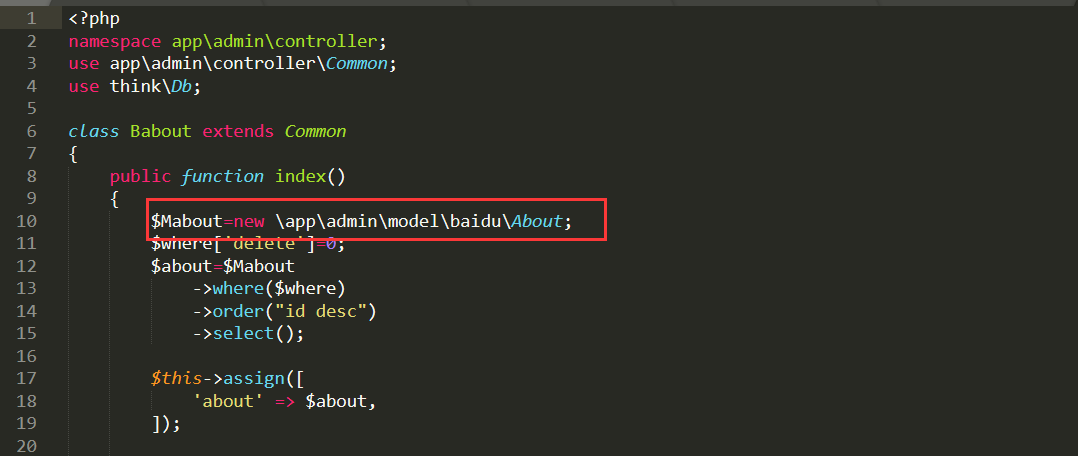Click $Mabout after the equals sign, line 12

[x=259, y=265]
